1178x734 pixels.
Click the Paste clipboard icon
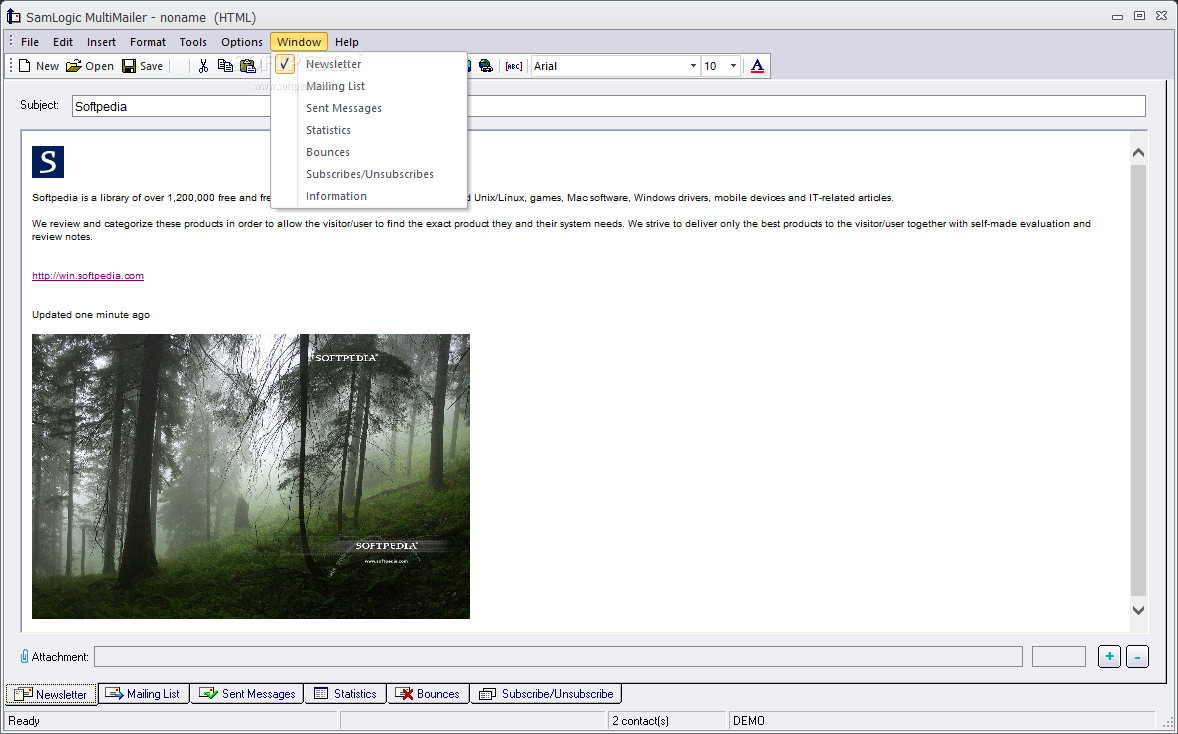click(x=247, y=66)
